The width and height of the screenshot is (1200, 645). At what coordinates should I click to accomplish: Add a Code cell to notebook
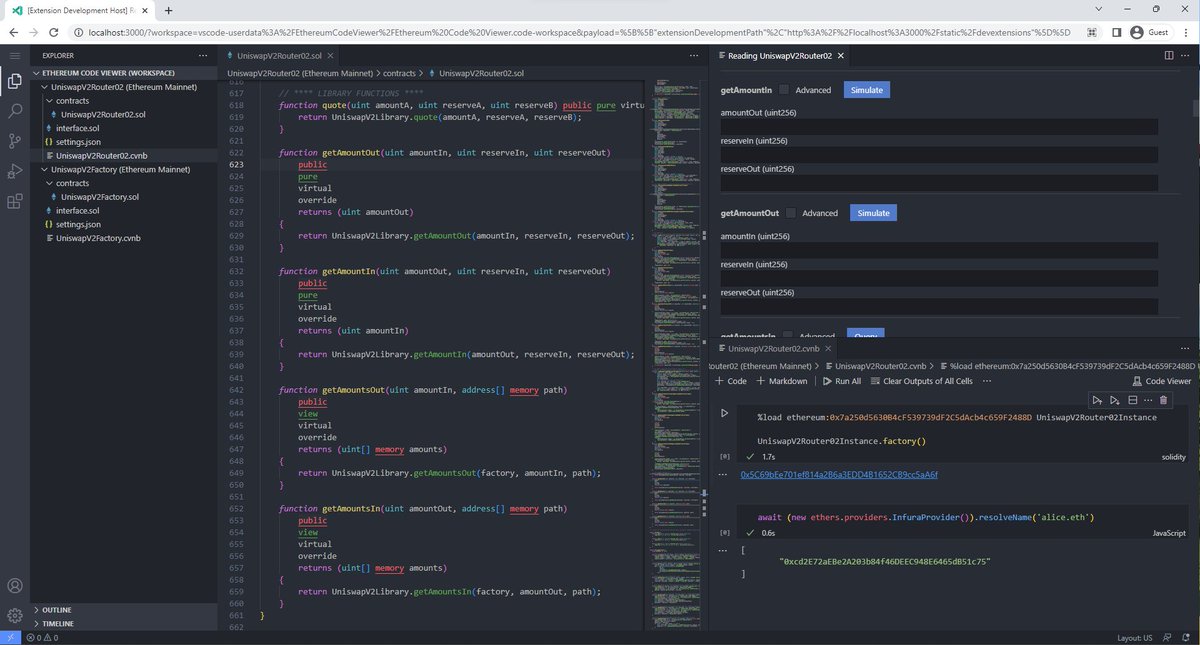coord(730,381)
